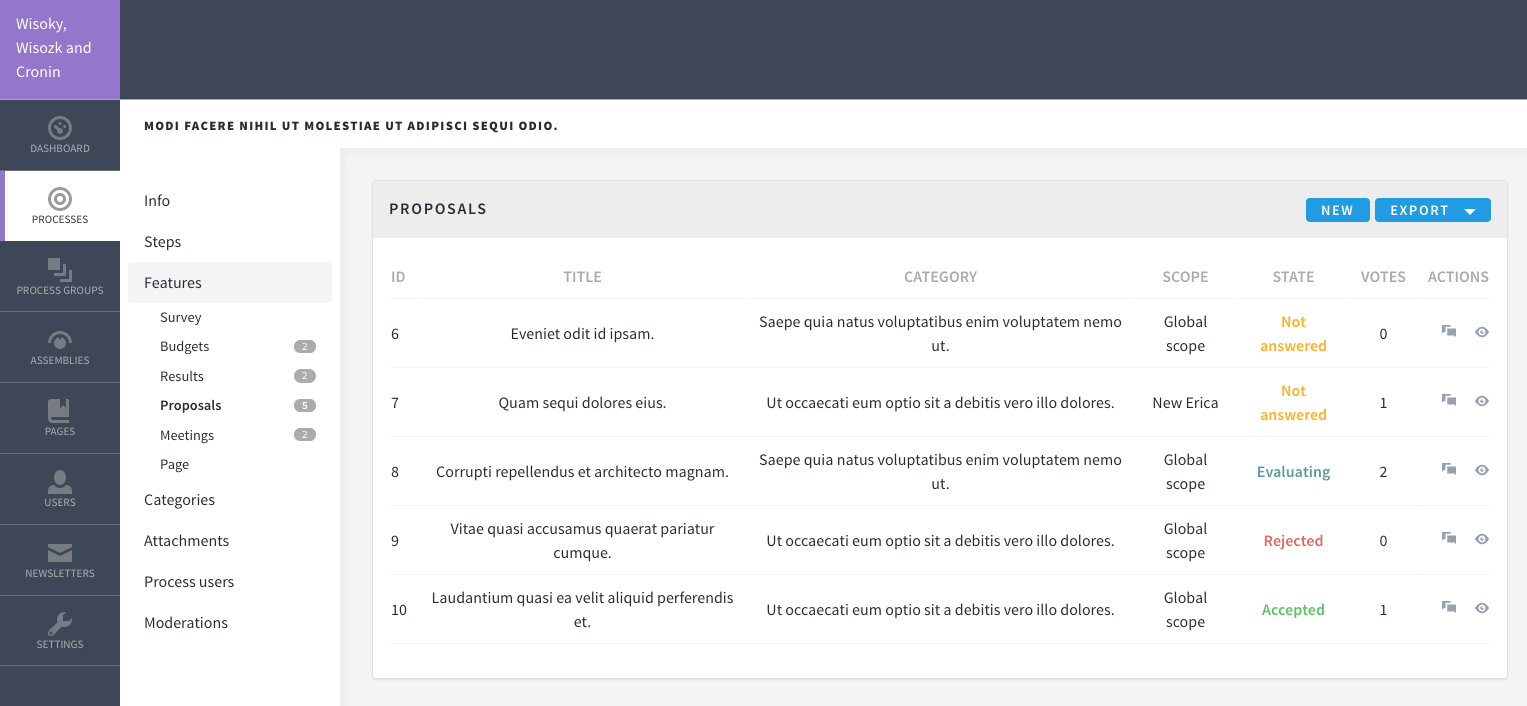Open Settings from the sidebar wrench icon
Screen dimensions: 1527x706
pyautogui.click(x=59, y=630)
